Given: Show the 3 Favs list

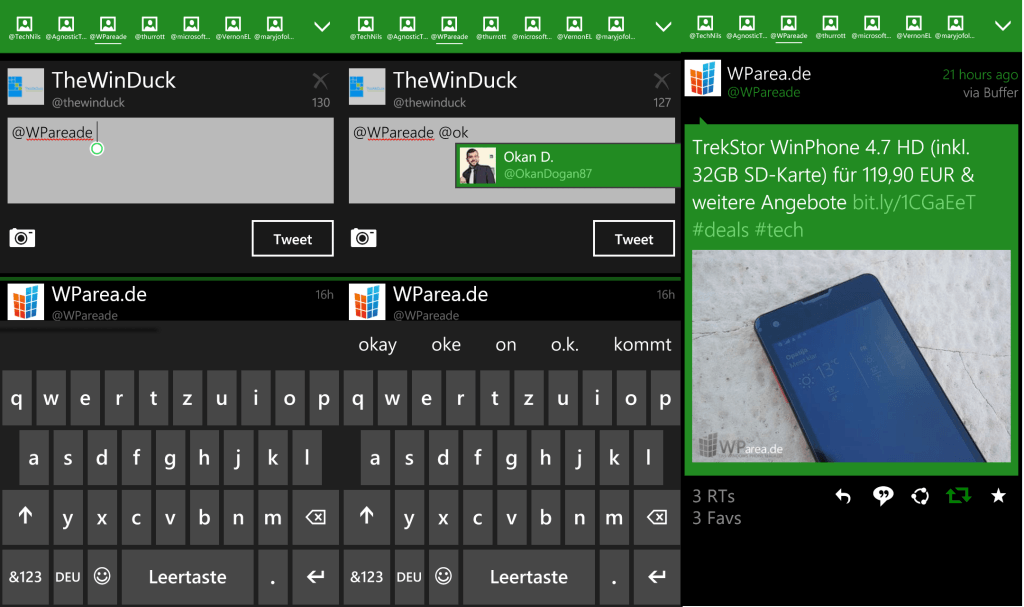Looking at the screenshot, I should pyautogui.click(x=716, y=518).
